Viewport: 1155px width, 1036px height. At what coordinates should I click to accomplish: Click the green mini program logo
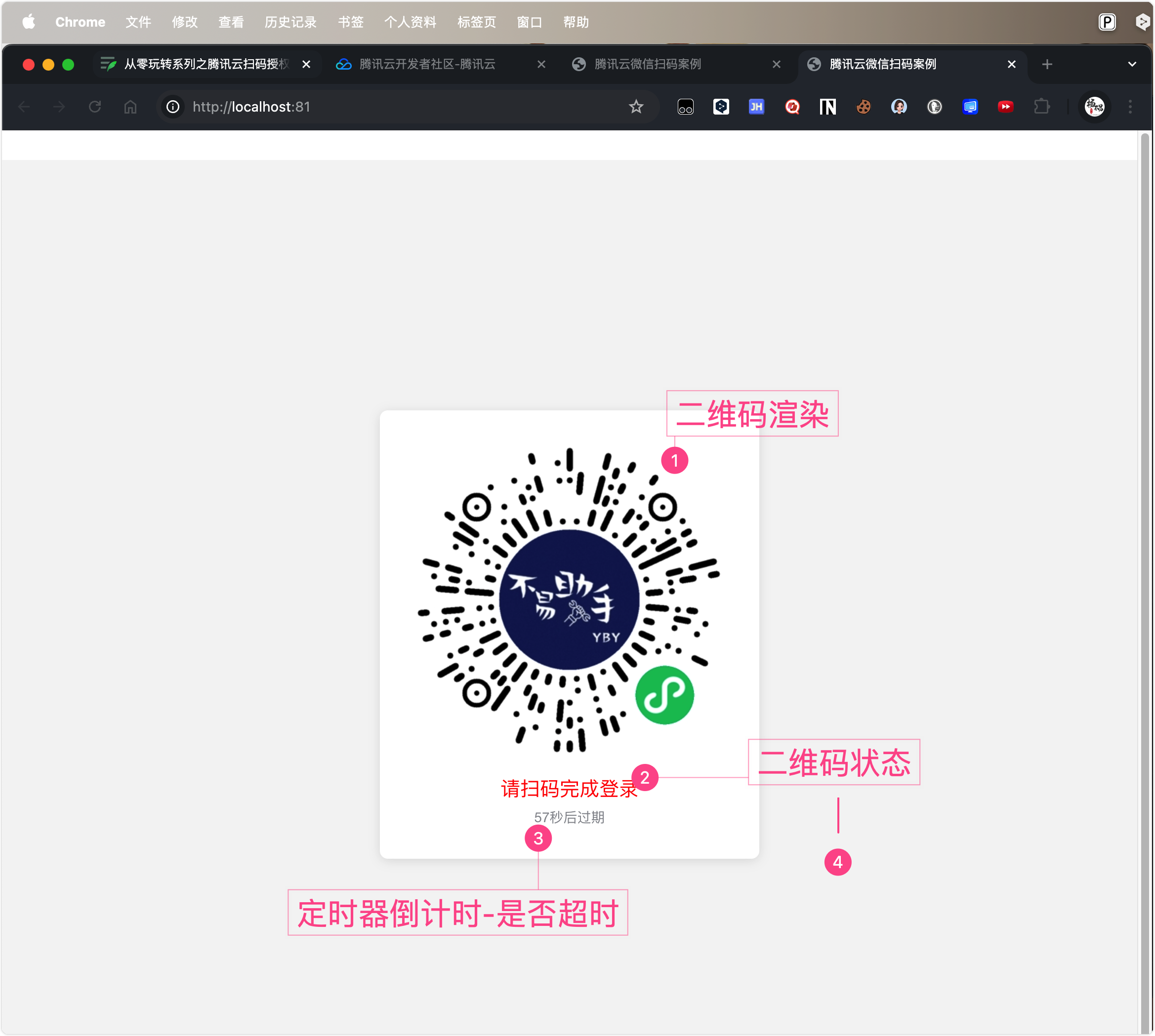664,695
